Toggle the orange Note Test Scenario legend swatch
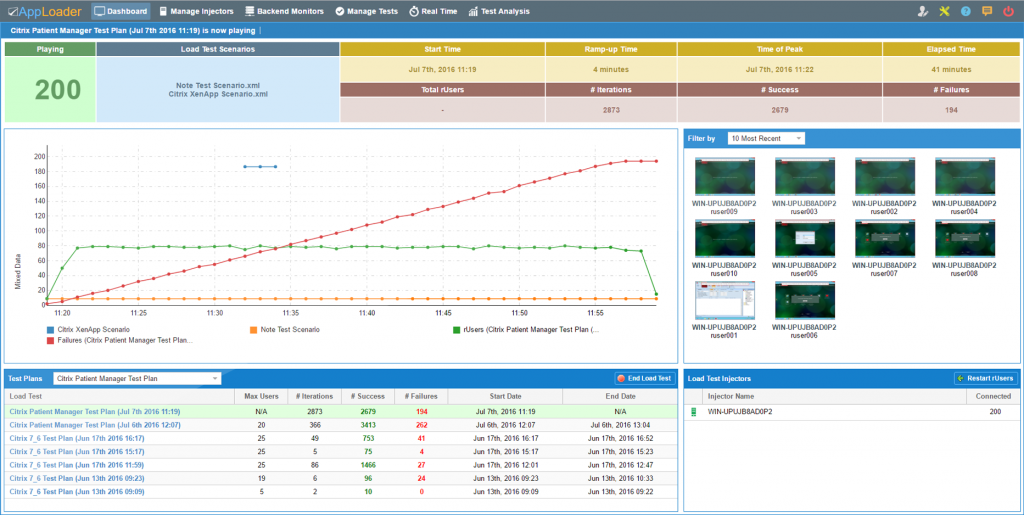The height and width of the screenshot is (515, 1024). coord(253,330)
